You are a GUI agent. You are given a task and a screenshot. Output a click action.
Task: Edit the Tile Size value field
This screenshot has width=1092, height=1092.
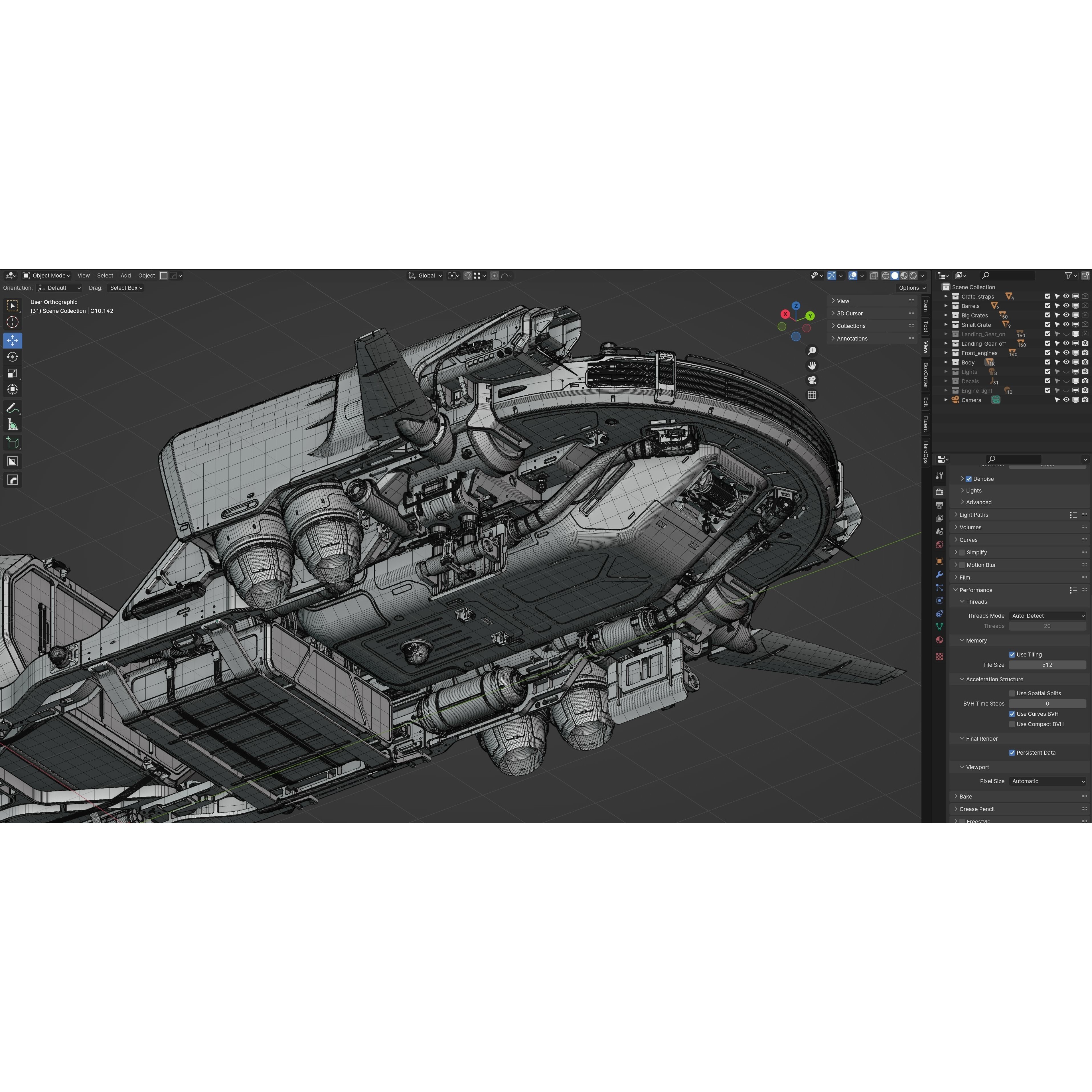[1047, 665]
